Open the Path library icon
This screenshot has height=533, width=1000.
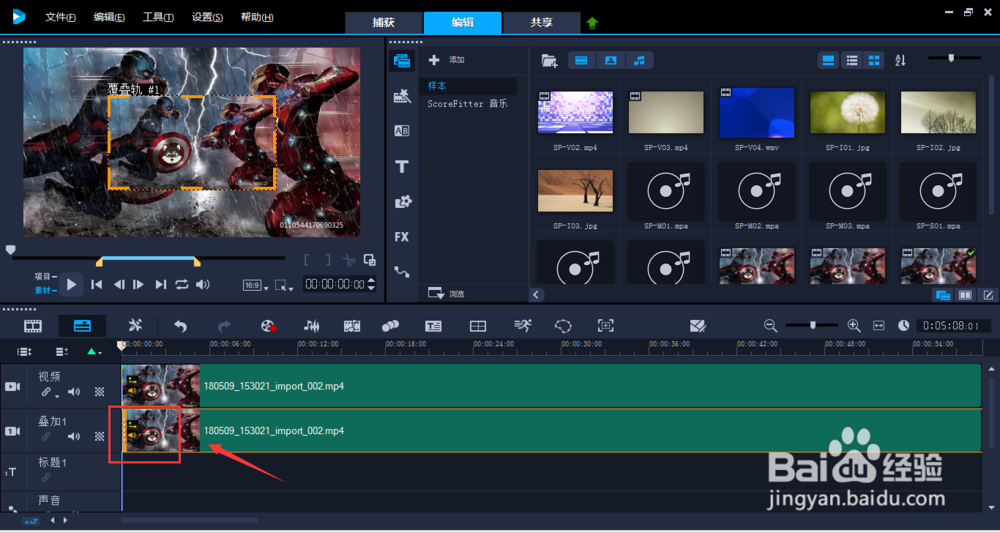coord(402,272)
